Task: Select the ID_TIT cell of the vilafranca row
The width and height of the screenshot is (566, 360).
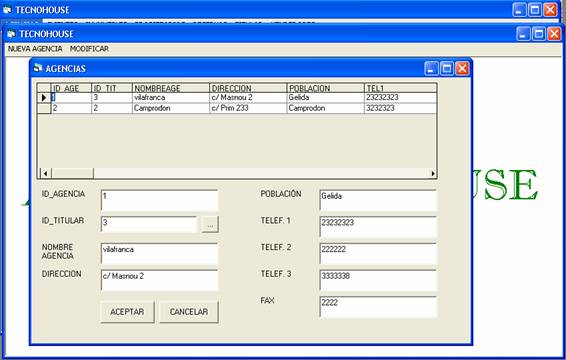Action: click(x=112, y=97)
